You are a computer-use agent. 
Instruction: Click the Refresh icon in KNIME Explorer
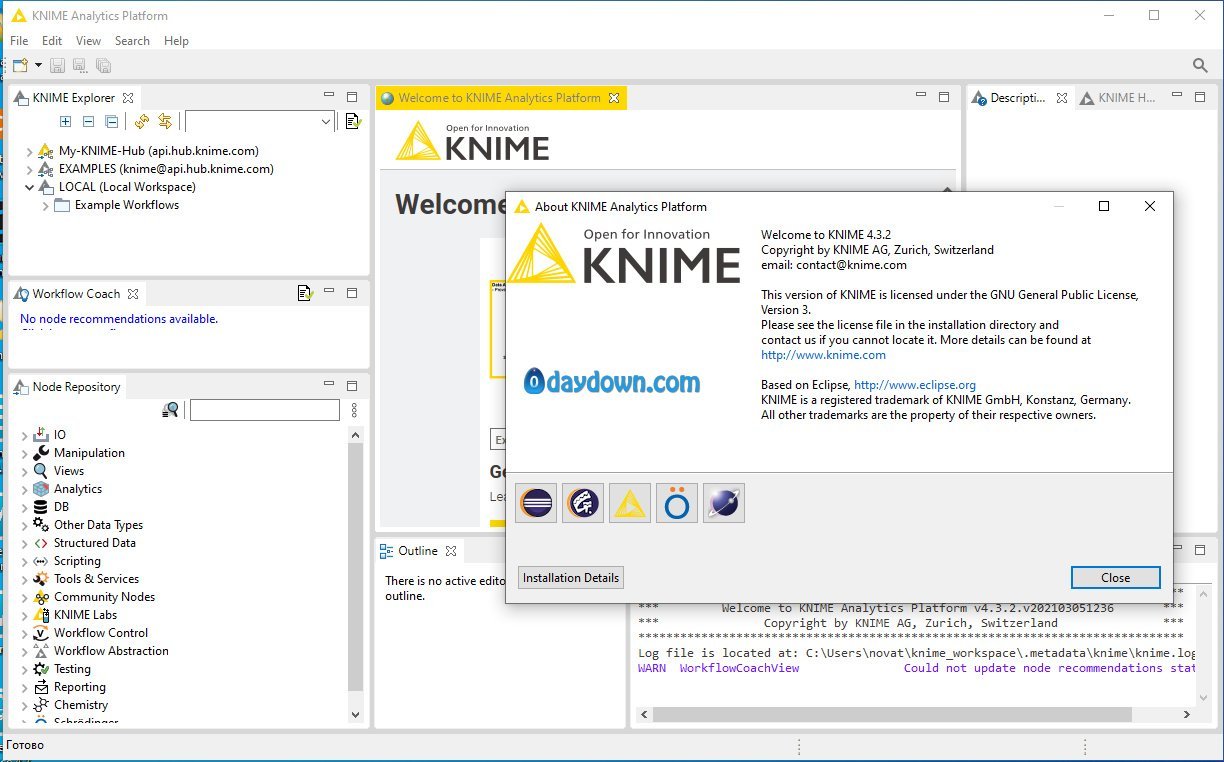pos(142,121)
